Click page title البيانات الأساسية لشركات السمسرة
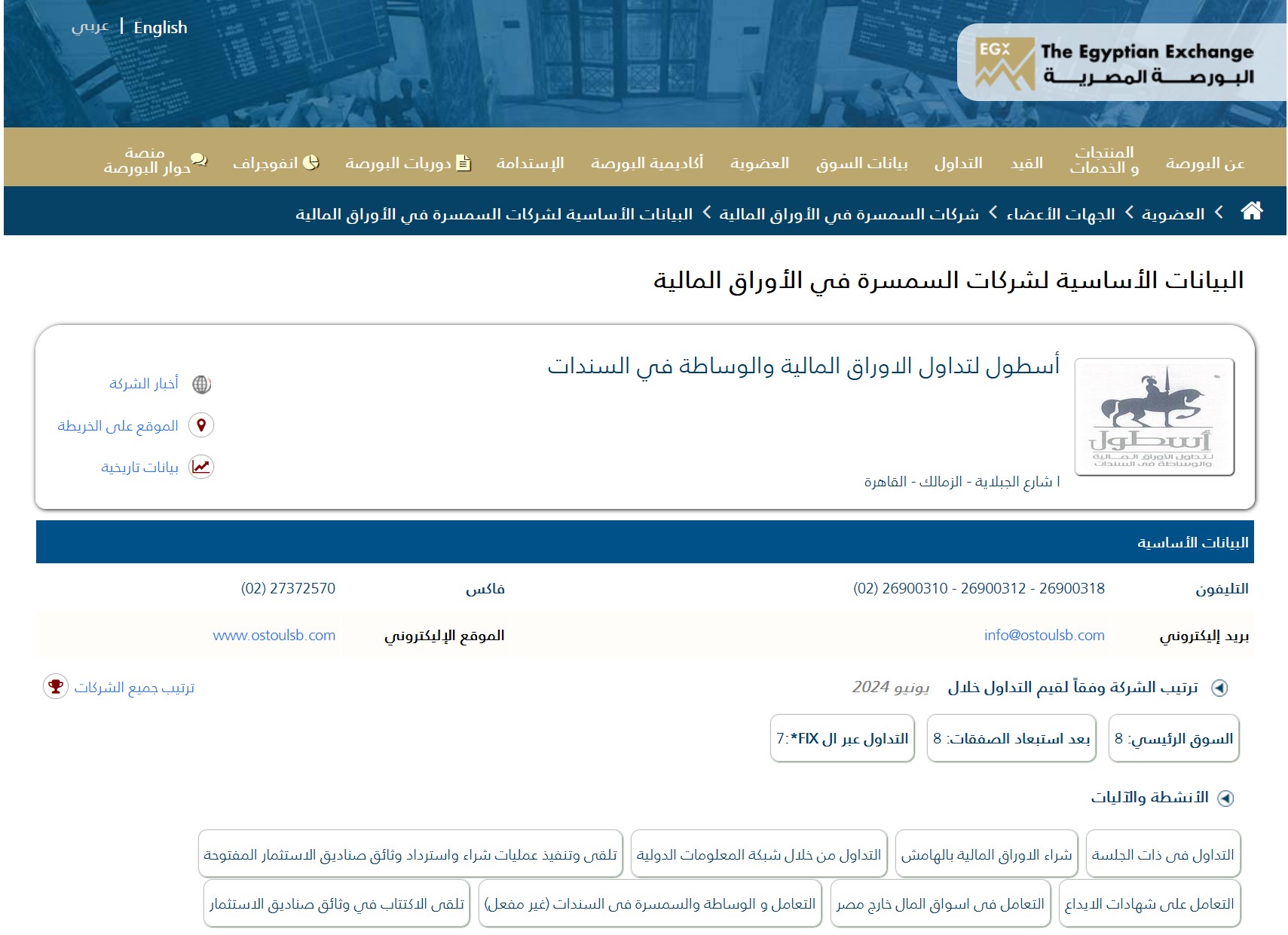1288x935 pixels. click(x=948, y=280)
